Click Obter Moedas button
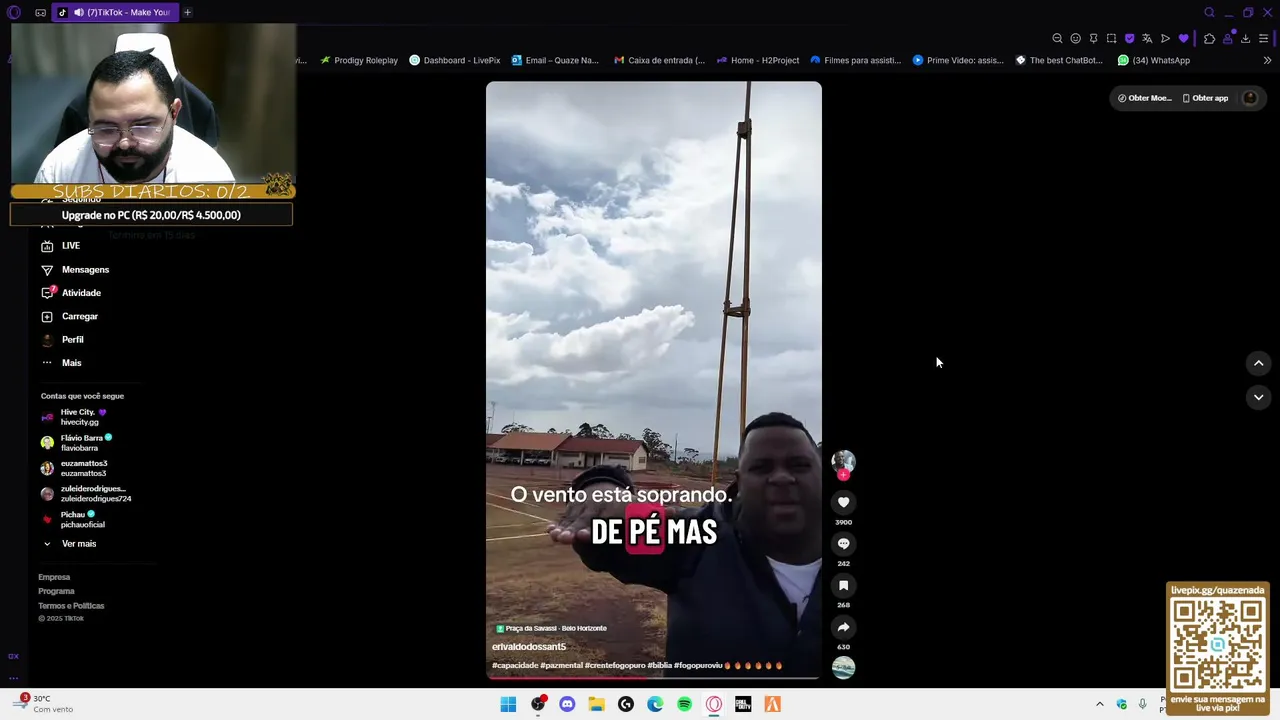 (1144, 98)
